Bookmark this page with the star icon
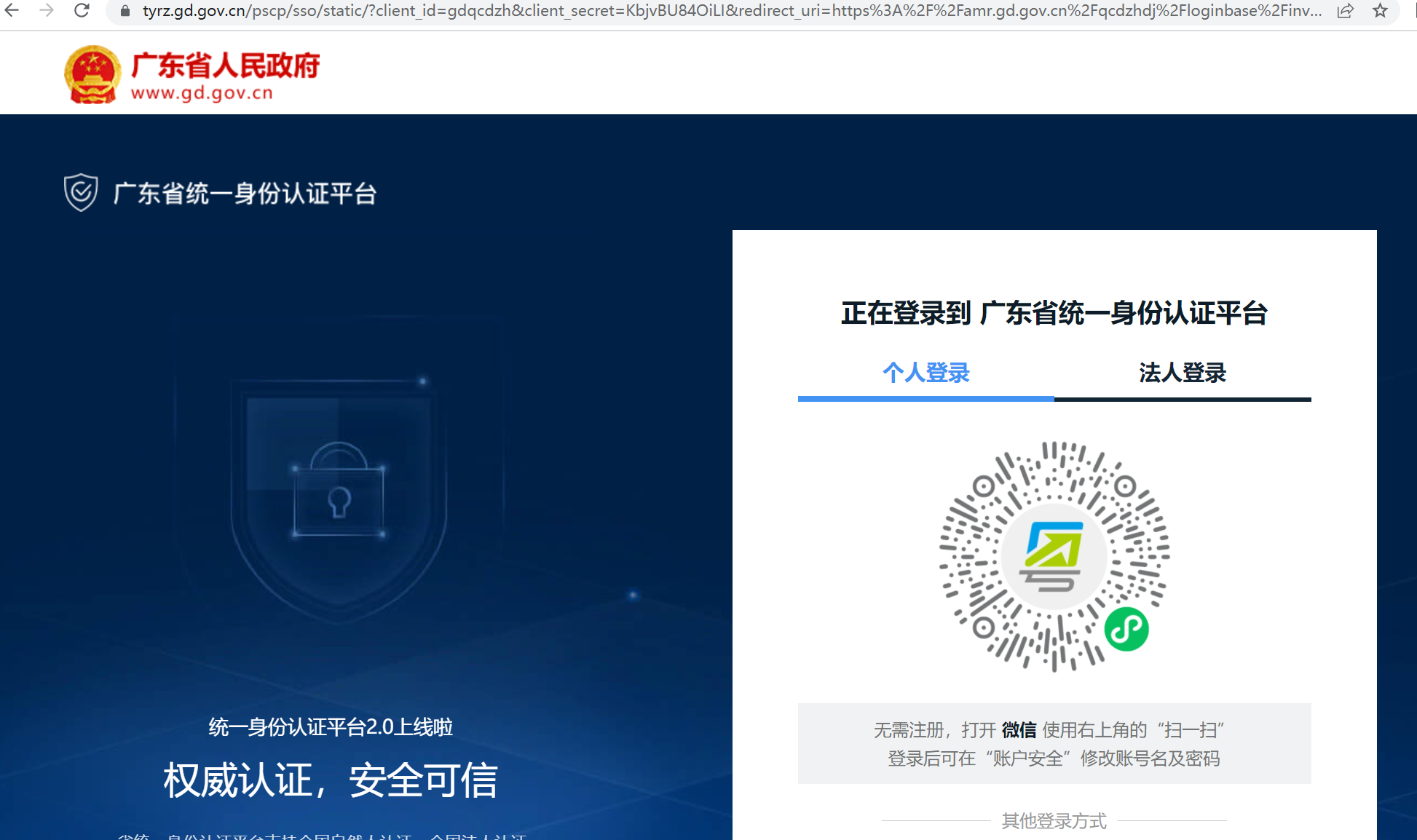Screen dimensions: 1417x840 coord(1380,11)
